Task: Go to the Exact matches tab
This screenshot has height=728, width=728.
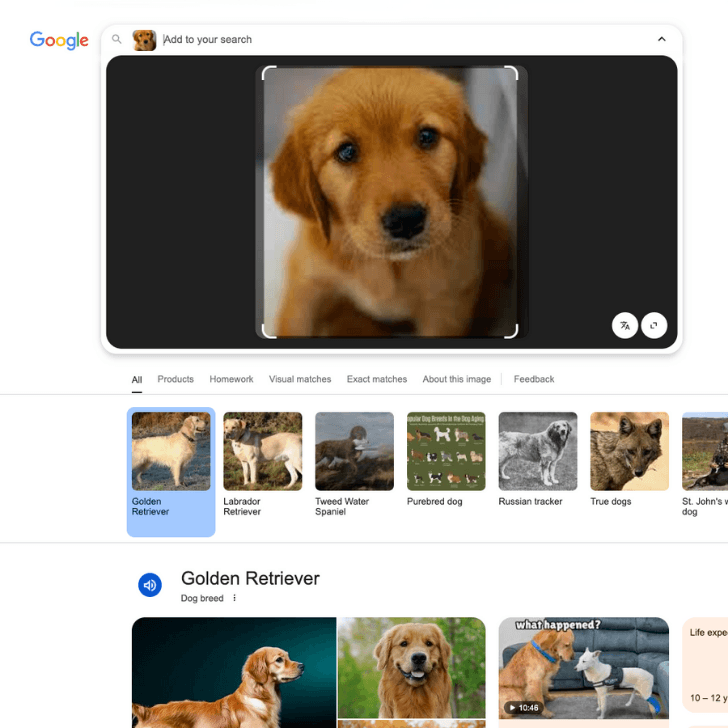Action: (x=377, y=379)
